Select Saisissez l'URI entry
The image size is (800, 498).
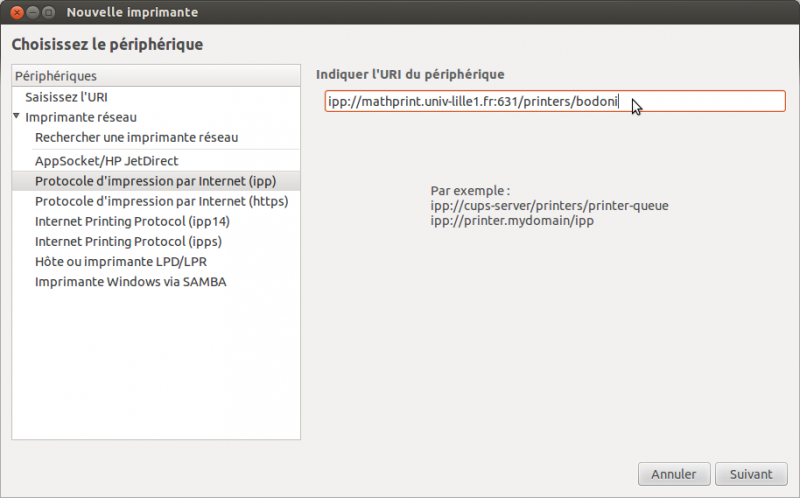(156, 97)
